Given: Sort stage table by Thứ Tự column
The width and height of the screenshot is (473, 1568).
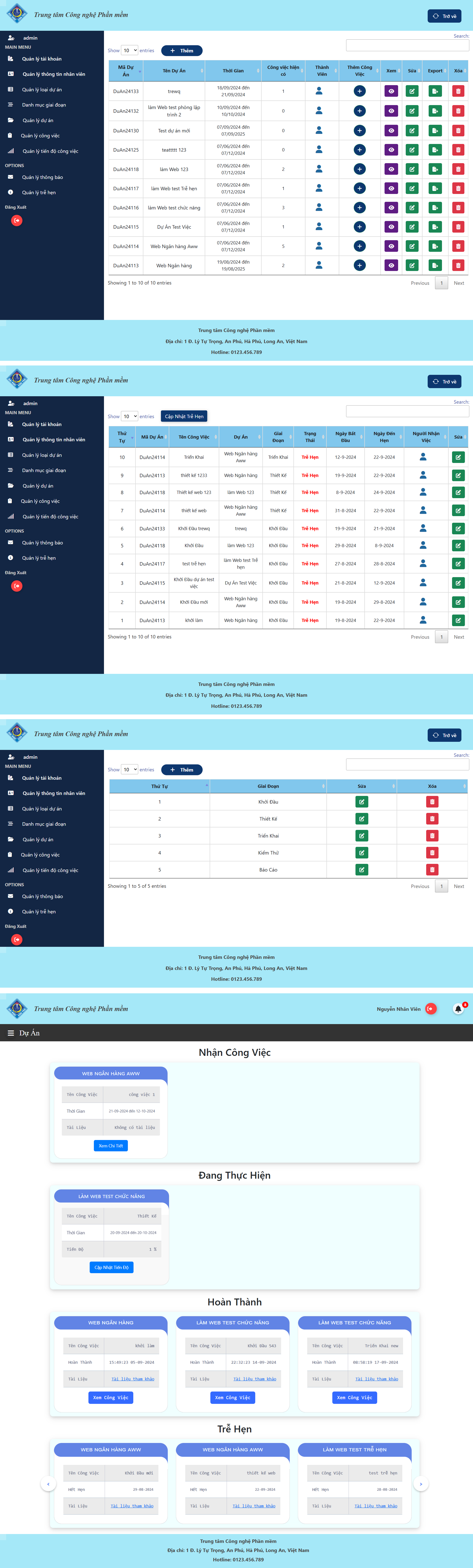Looking at the screenshot, I should coord(160,786).
